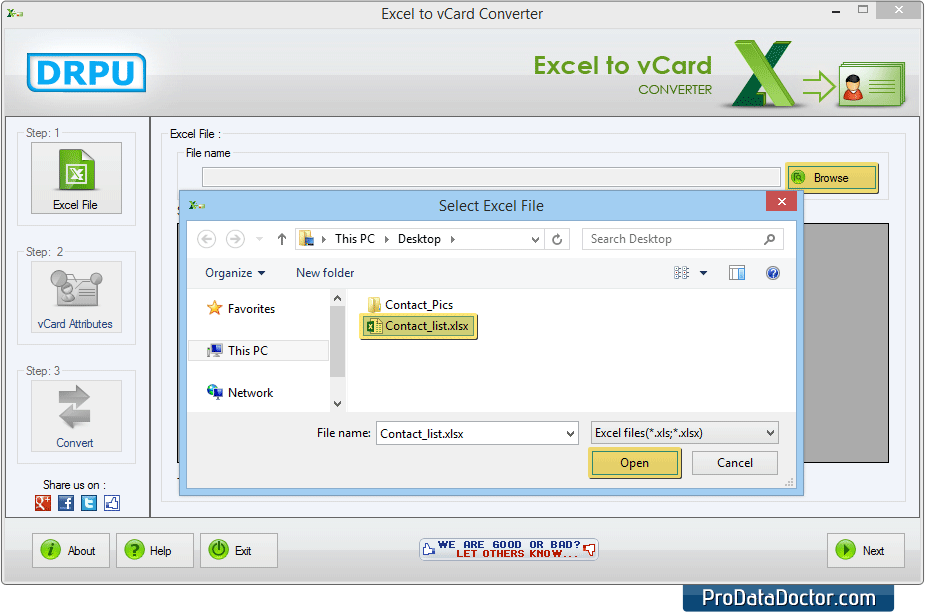Minimize the converter window
Viewport: 925px width, 612px height.
click(836, 11)
